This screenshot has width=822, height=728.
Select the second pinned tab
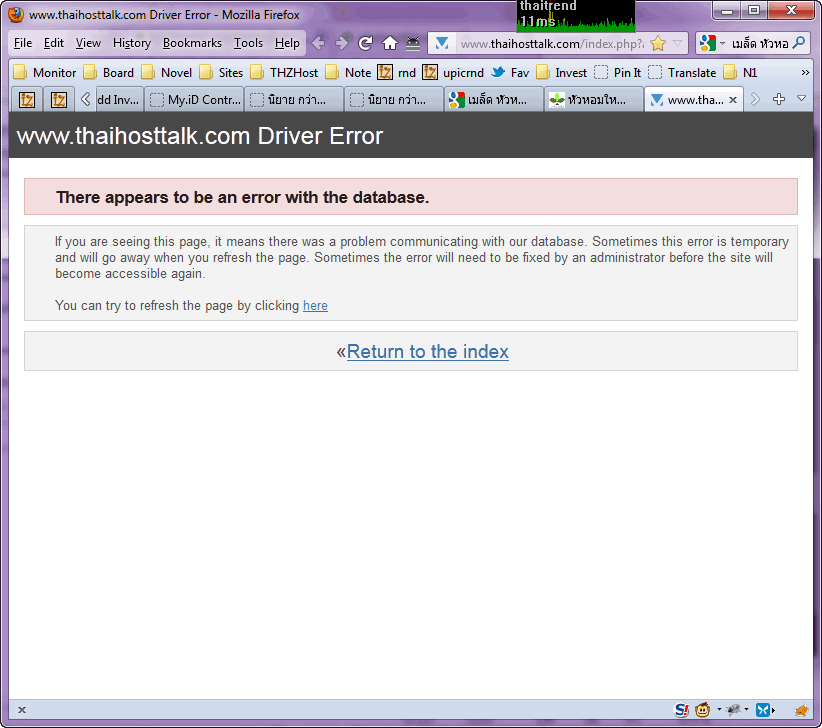click(59, 100)
